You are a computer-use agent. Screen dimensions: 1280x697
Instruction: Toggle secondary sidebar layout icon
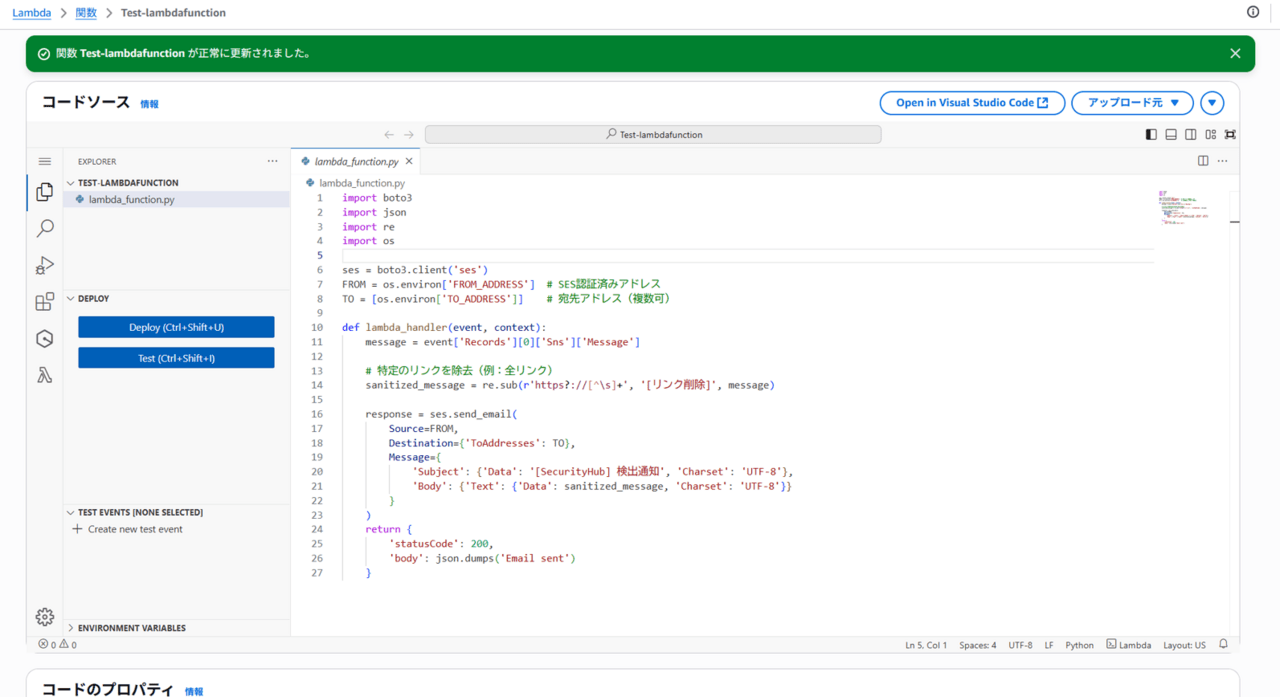tap(1191, 134)
